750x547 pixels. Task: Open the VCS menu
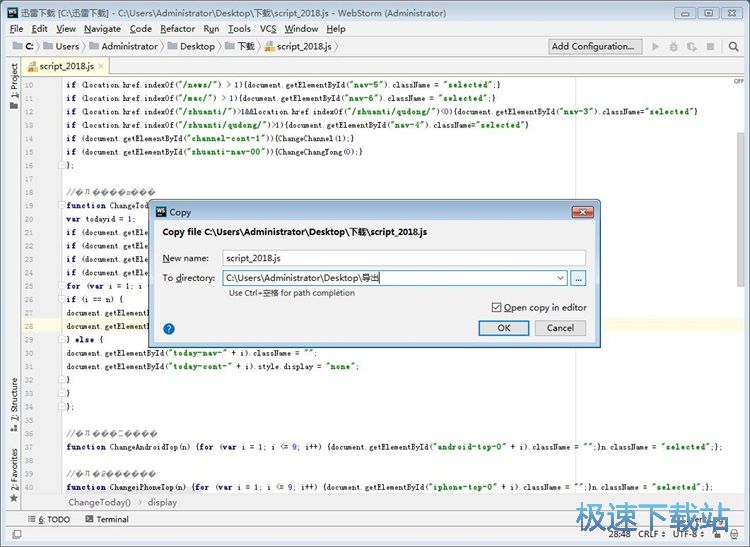tap(268, 29)
